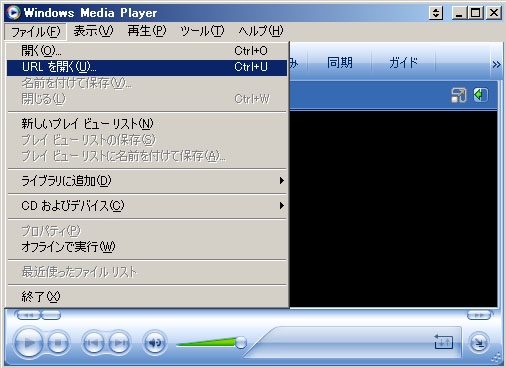506x368 pixels.
Task: Choose URL を開く from the File menu
Action: (x=147, y=67)
